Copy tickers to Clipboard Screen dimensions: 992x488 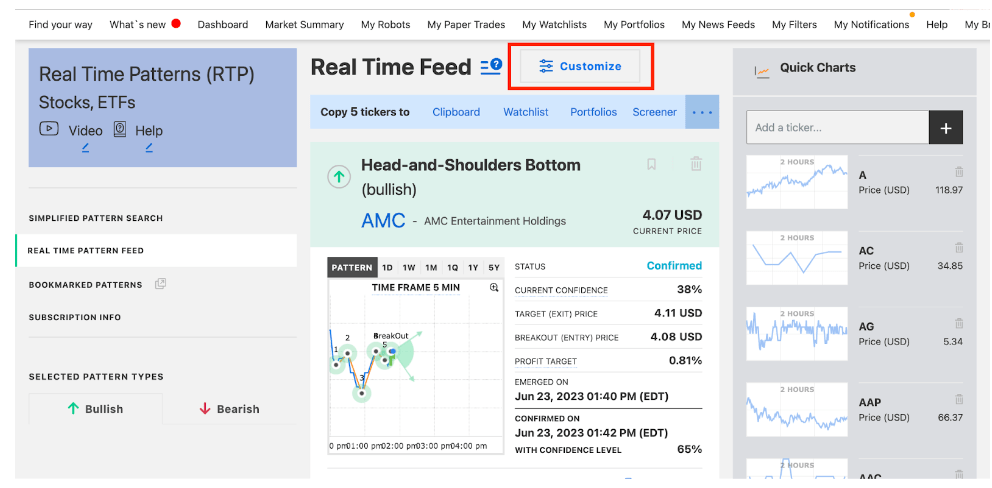[456, 112]
